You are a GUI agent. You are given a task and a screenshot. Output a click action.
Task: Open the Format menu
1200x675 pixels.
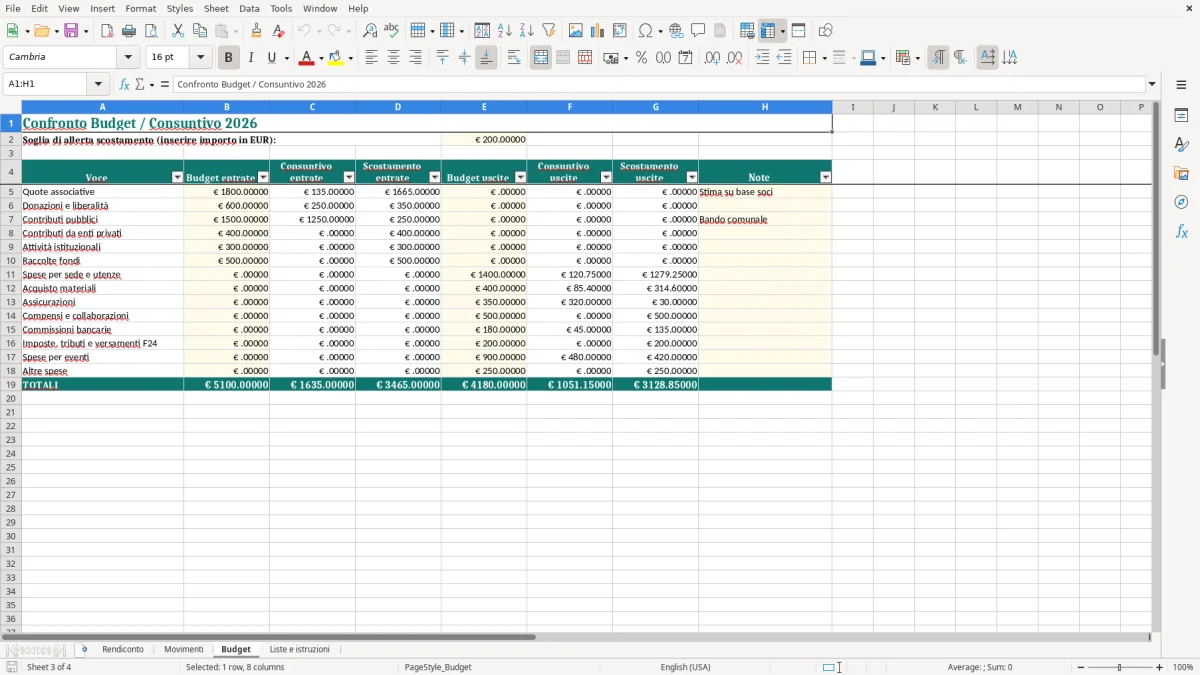(x=141, y=8)
